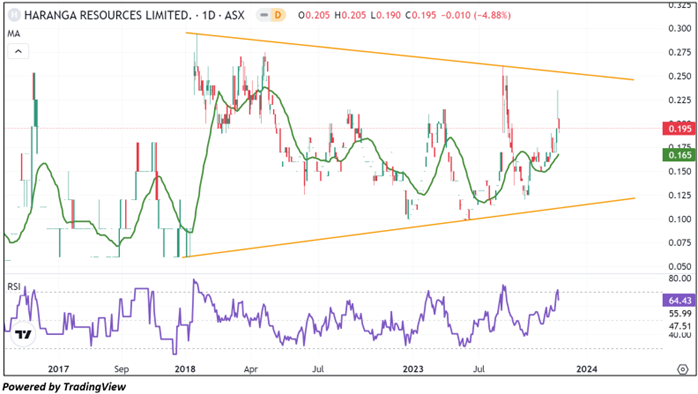Click the 0.125 price scale label
This screenshot has height=394, width=698.
(x=680, y=195)
